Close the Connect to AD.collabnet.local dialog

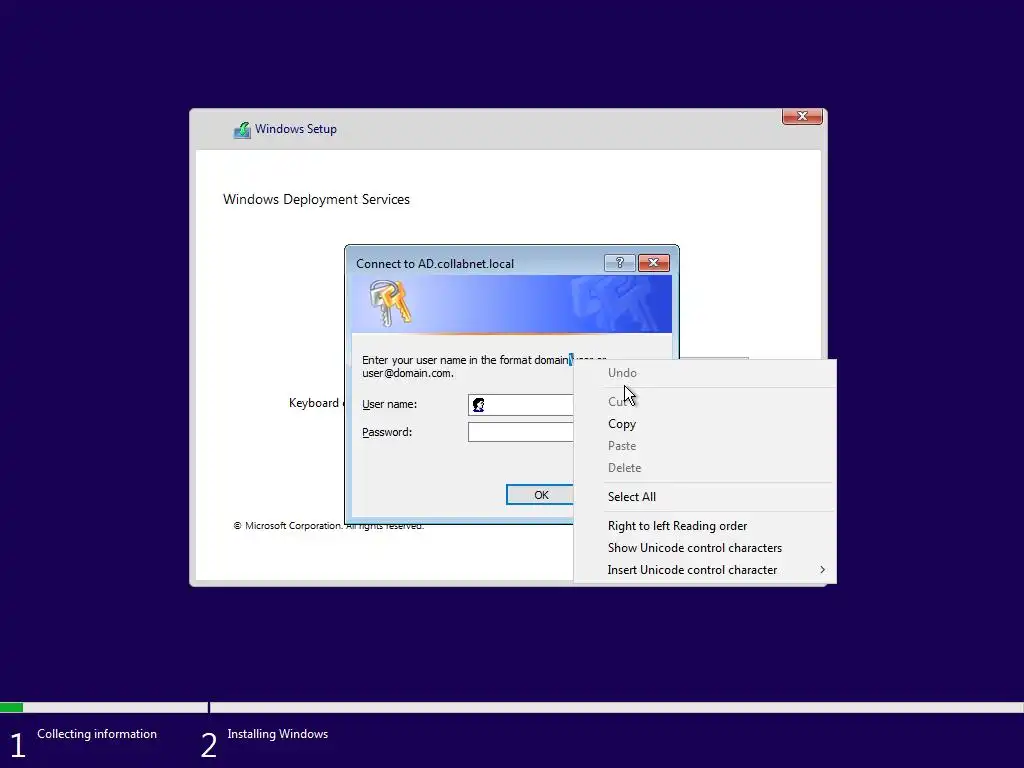tap(654, 263)
